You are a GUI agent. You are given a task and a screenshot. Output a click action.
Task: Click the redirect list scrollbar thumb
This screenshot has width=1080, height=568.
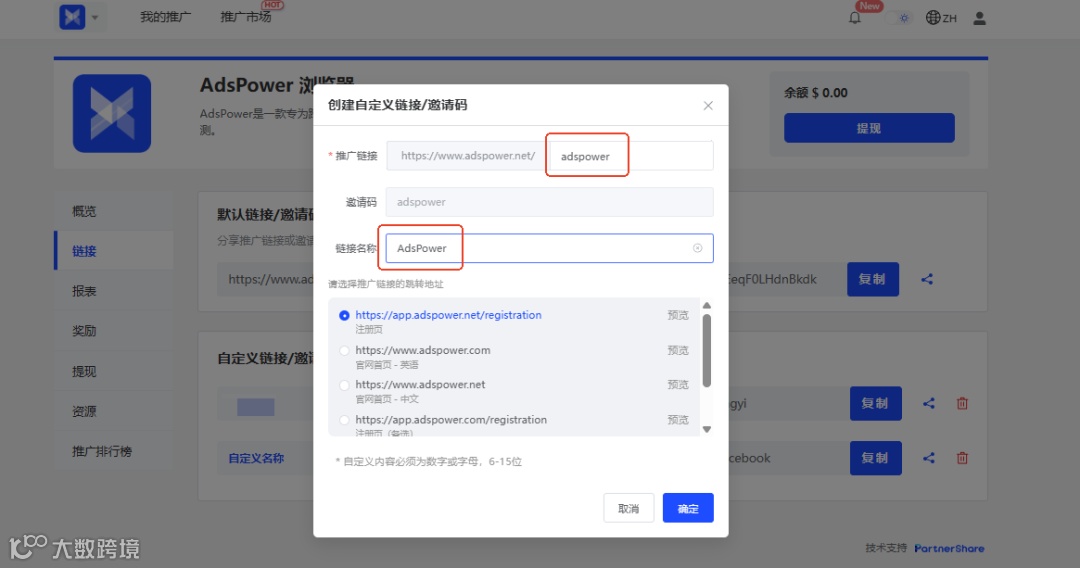click(707, 350)
